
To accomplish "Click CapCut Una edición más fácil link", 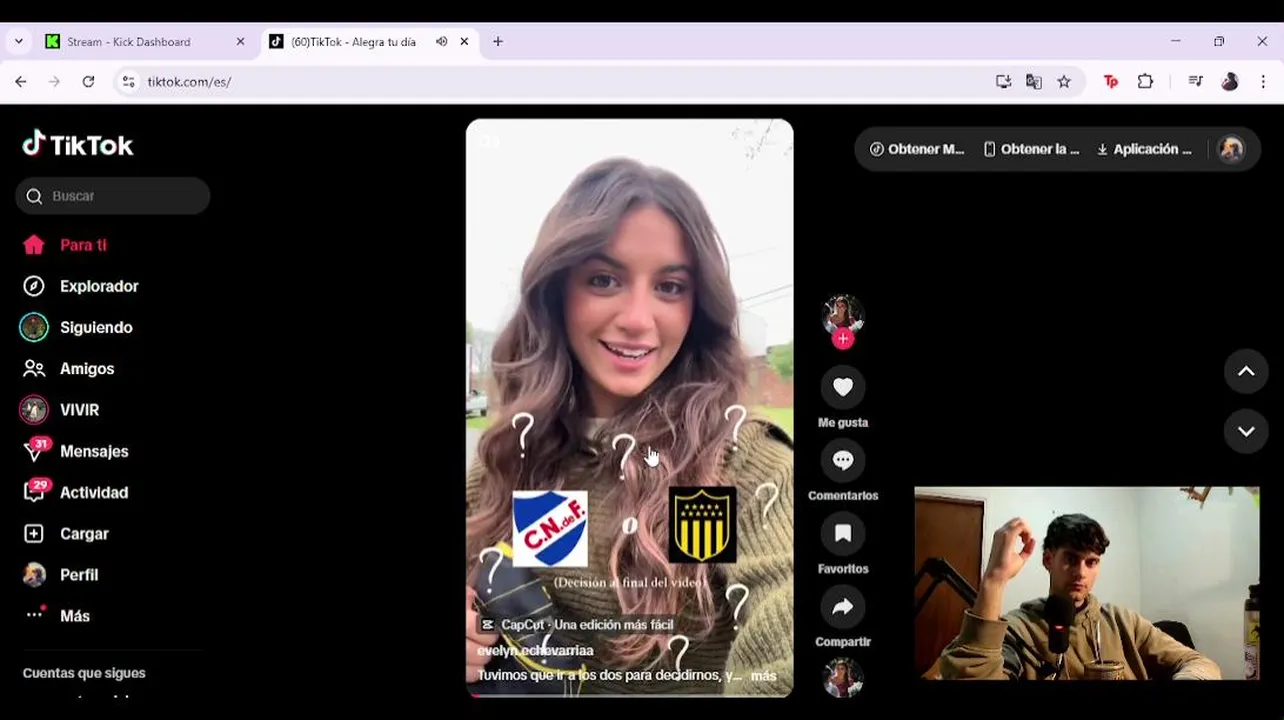I will tap(577, 624).
